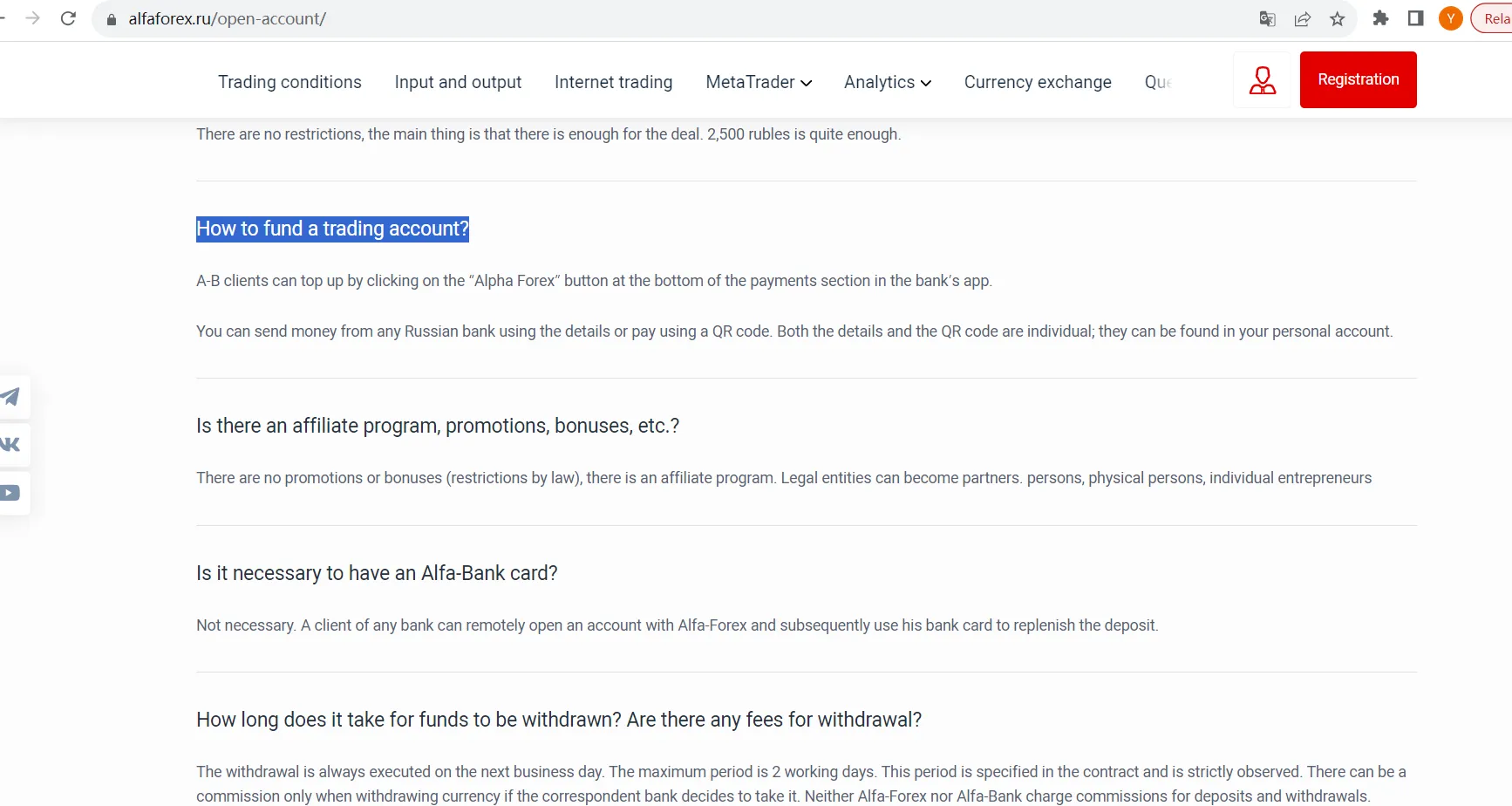Click the YouTube sidebar icon
The width and height of the screenshot is (1512, 806).
click(x=10, y=493)
